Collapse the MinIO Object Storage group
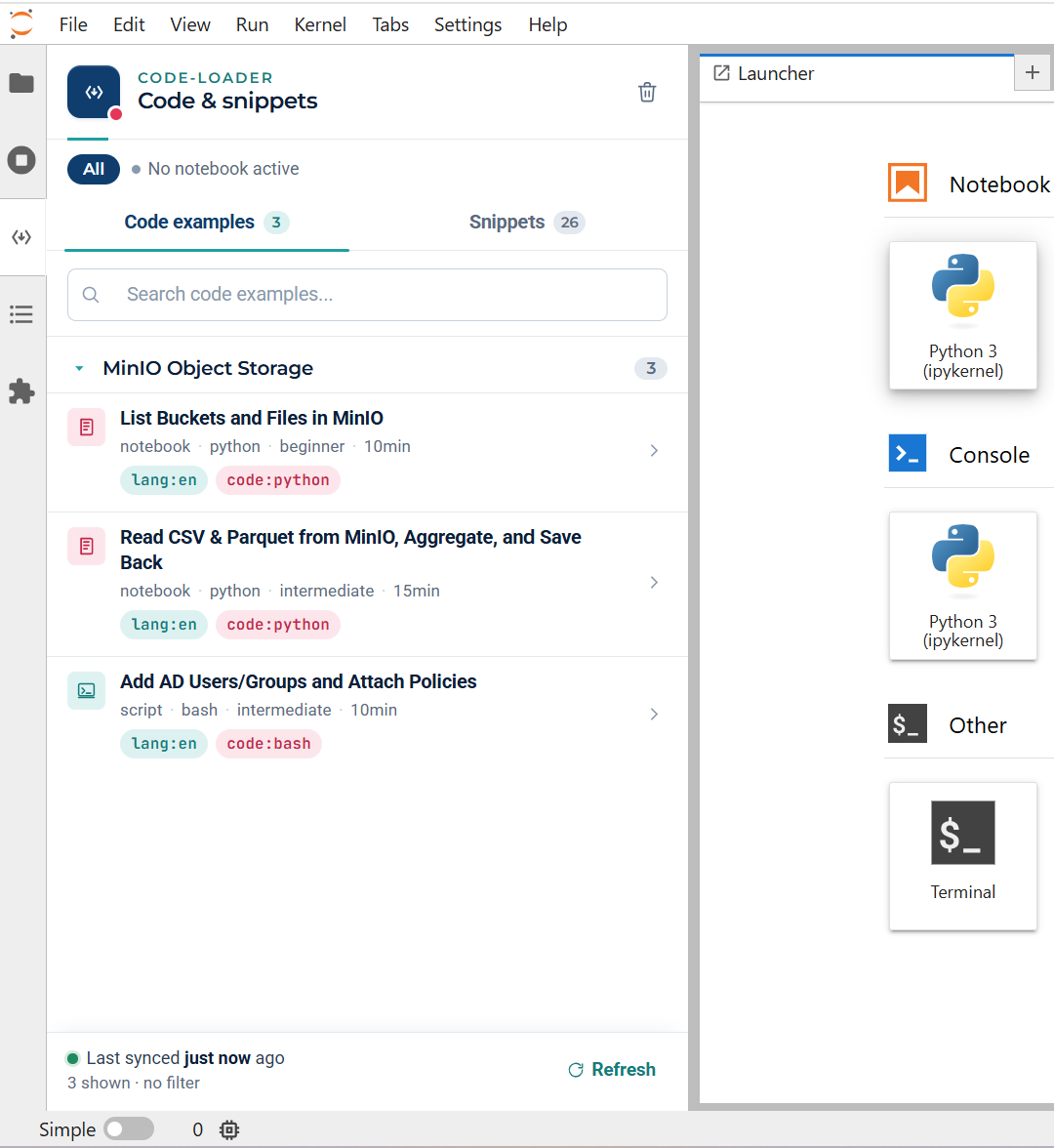The height and width of the screenshot is (1148, 1054). pyautogui.click(x=79, y=368)
